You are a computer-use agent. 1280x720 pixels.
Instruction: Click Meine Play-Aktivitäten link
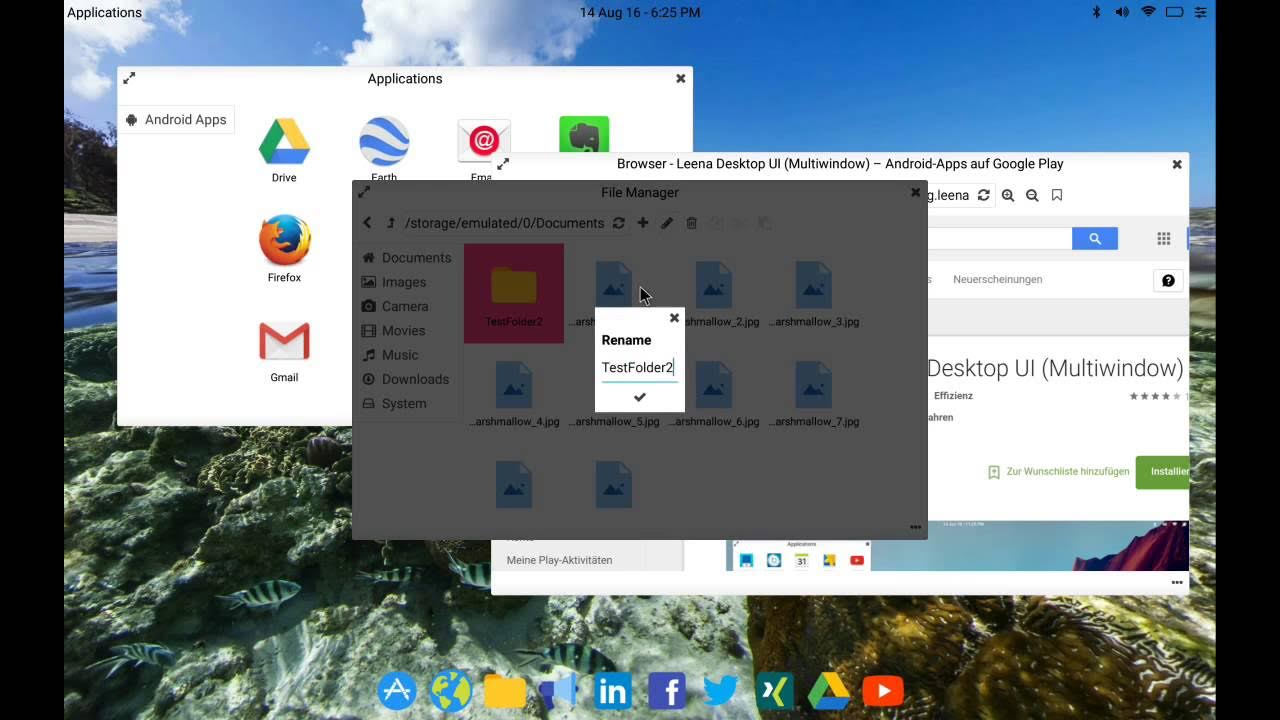[559, 560]
